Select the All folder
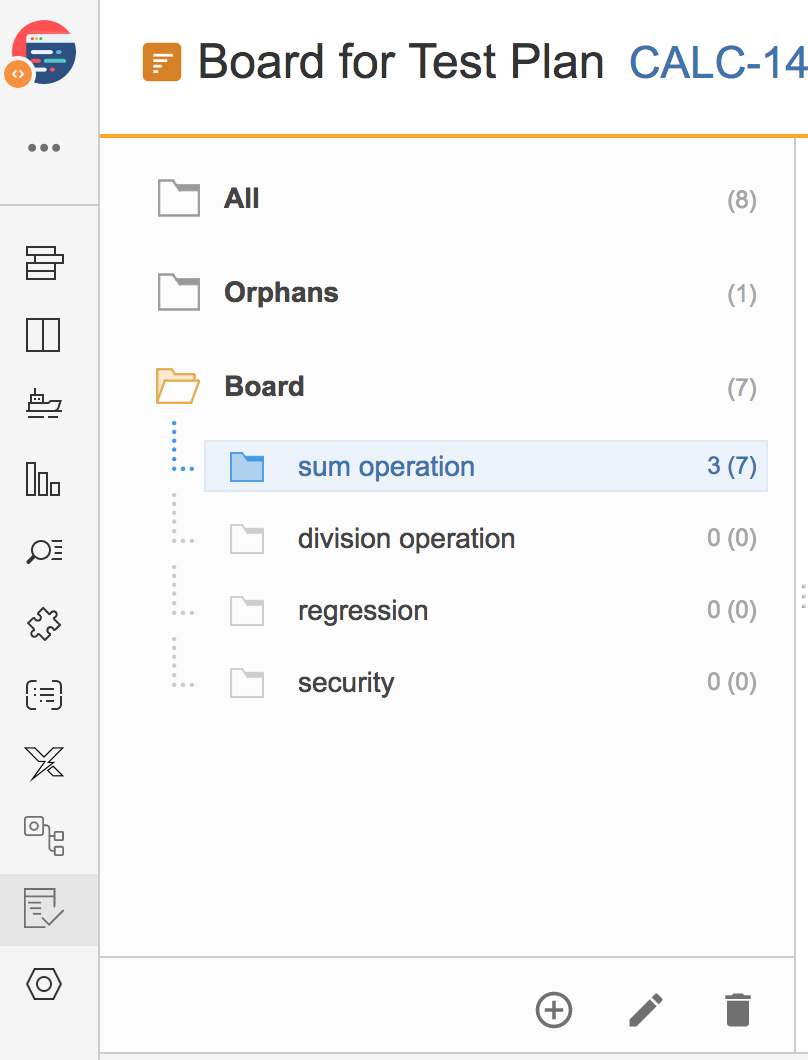 click(456, 199)
